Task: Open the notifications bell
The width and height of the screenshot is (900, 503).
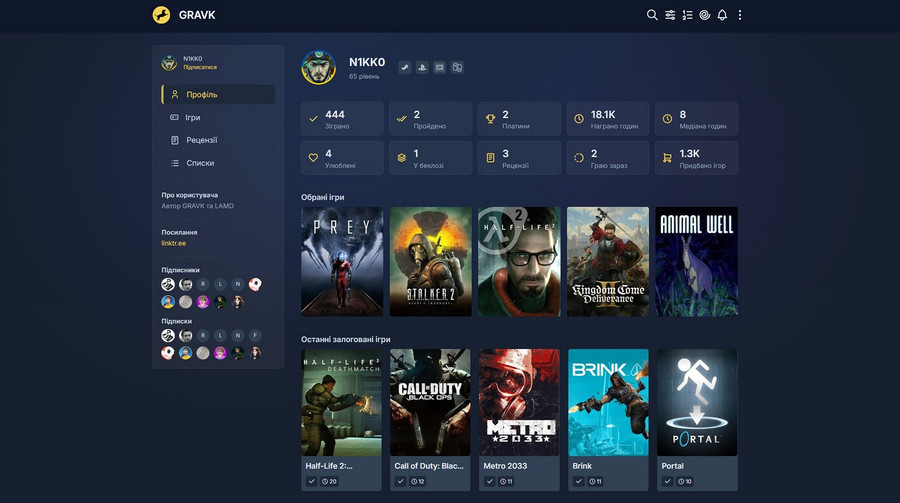Action: coord(722,15)
